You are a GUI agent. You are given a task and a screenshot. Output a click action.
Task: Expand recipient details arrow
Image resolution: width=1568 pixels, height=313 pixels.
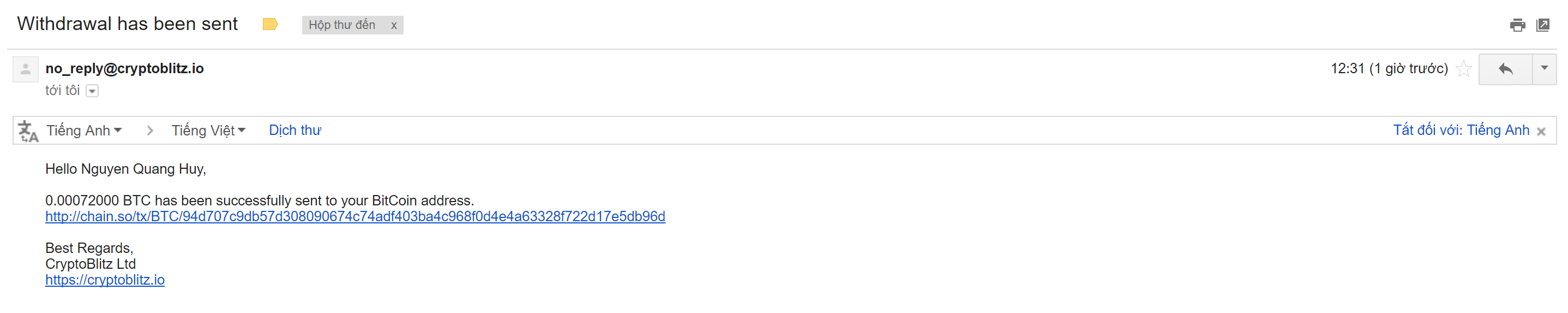pos(92,91)
